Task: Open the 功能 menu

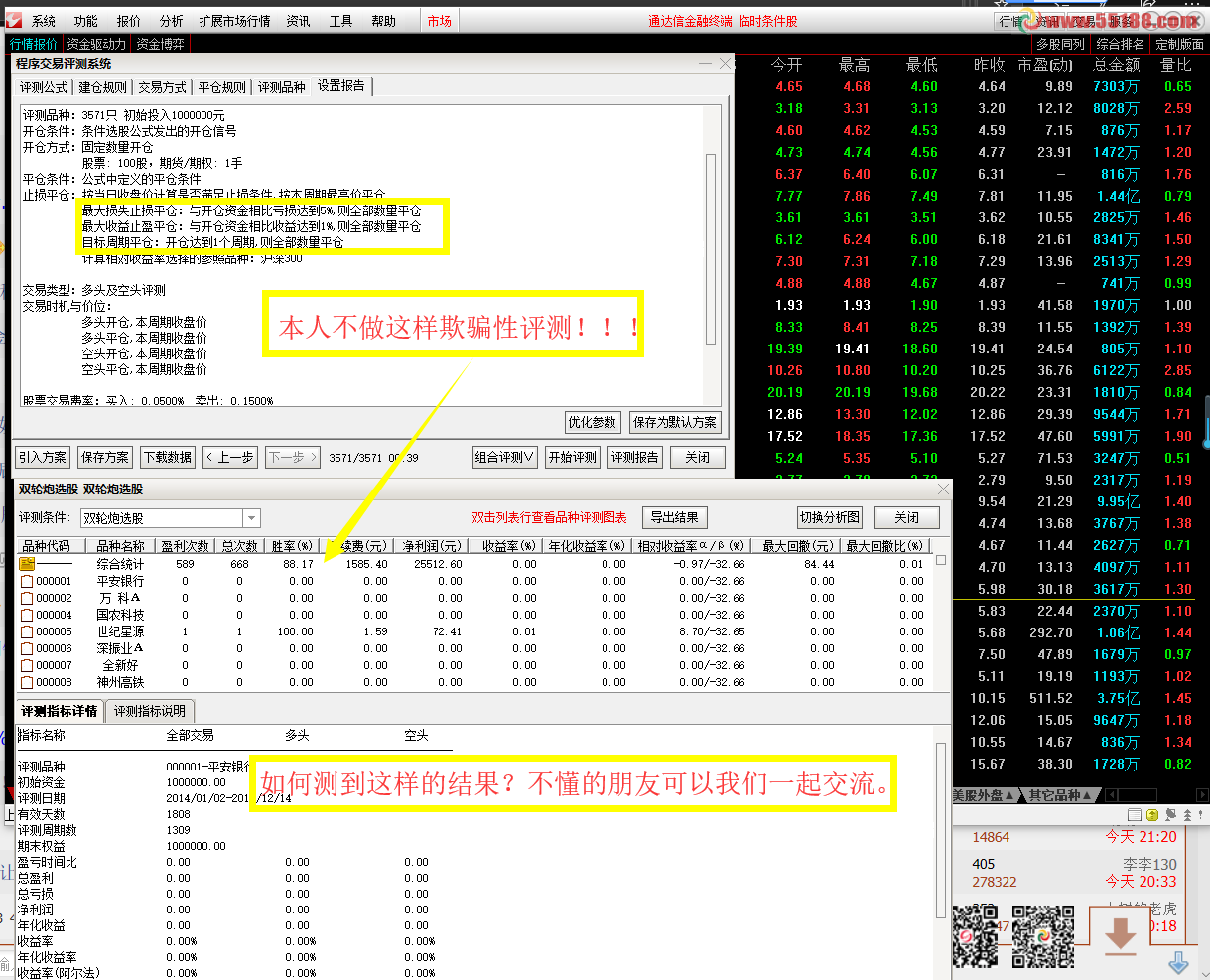Action: 85,21
